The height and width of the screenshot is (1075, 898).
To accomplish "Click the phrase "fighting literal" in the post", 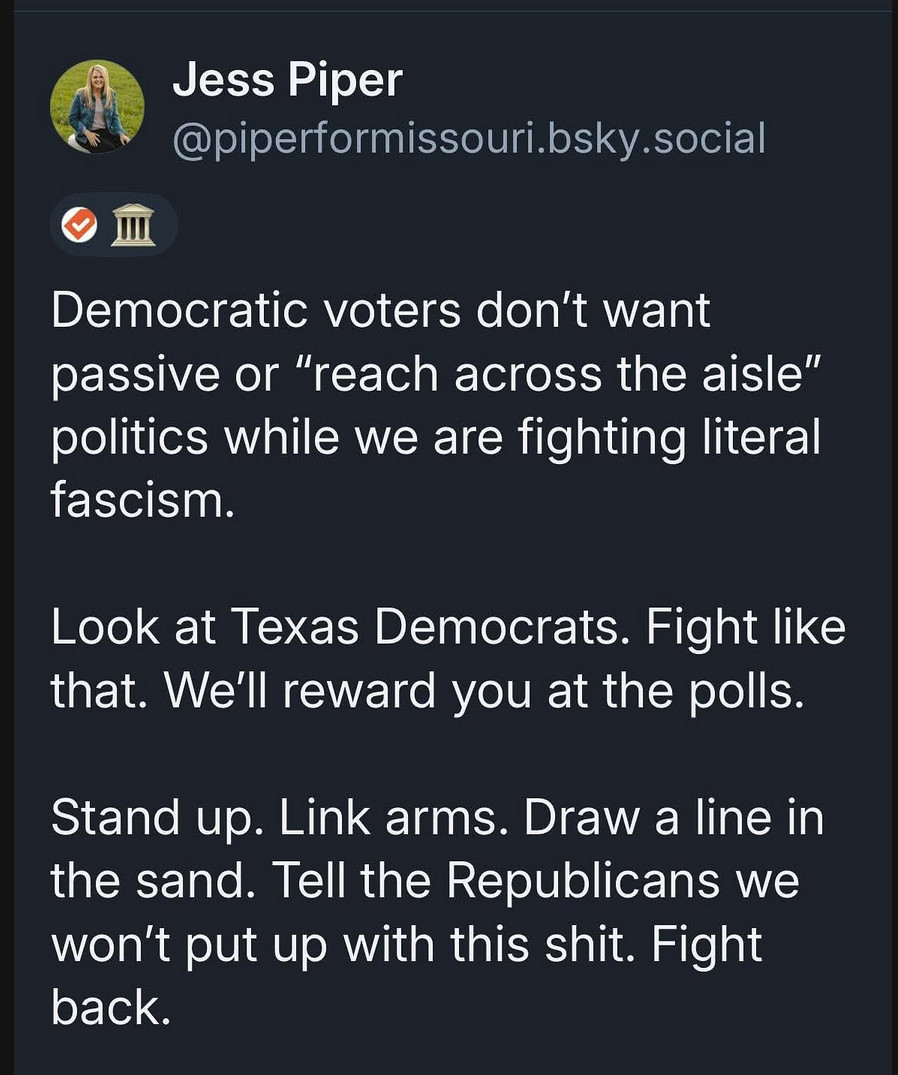I will coord(669,437).
